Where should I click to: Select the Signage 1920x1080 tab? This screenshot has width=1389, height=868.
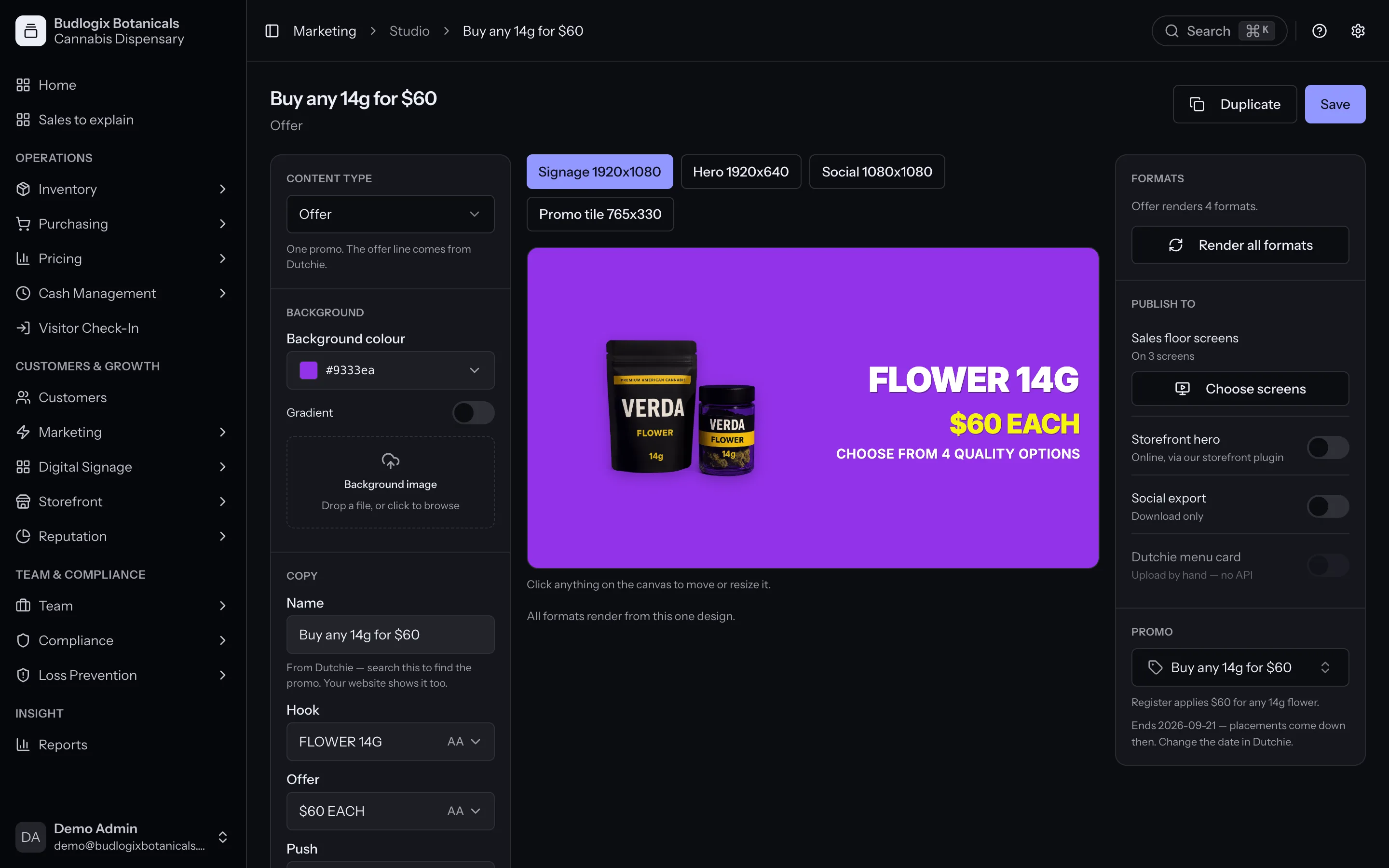[599, 172]
